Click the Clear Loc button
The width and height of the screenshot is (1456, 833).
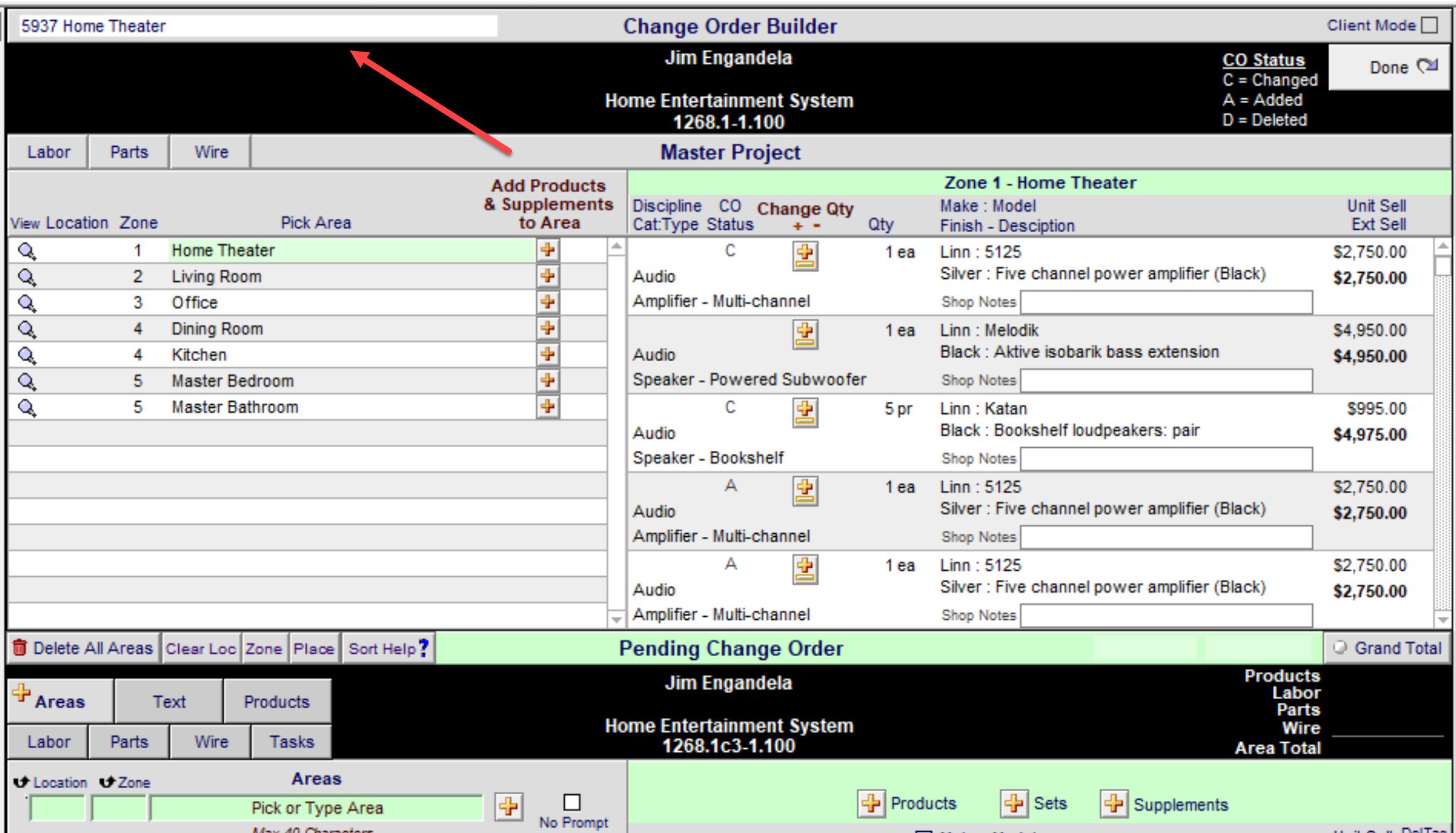coord(201,649)
